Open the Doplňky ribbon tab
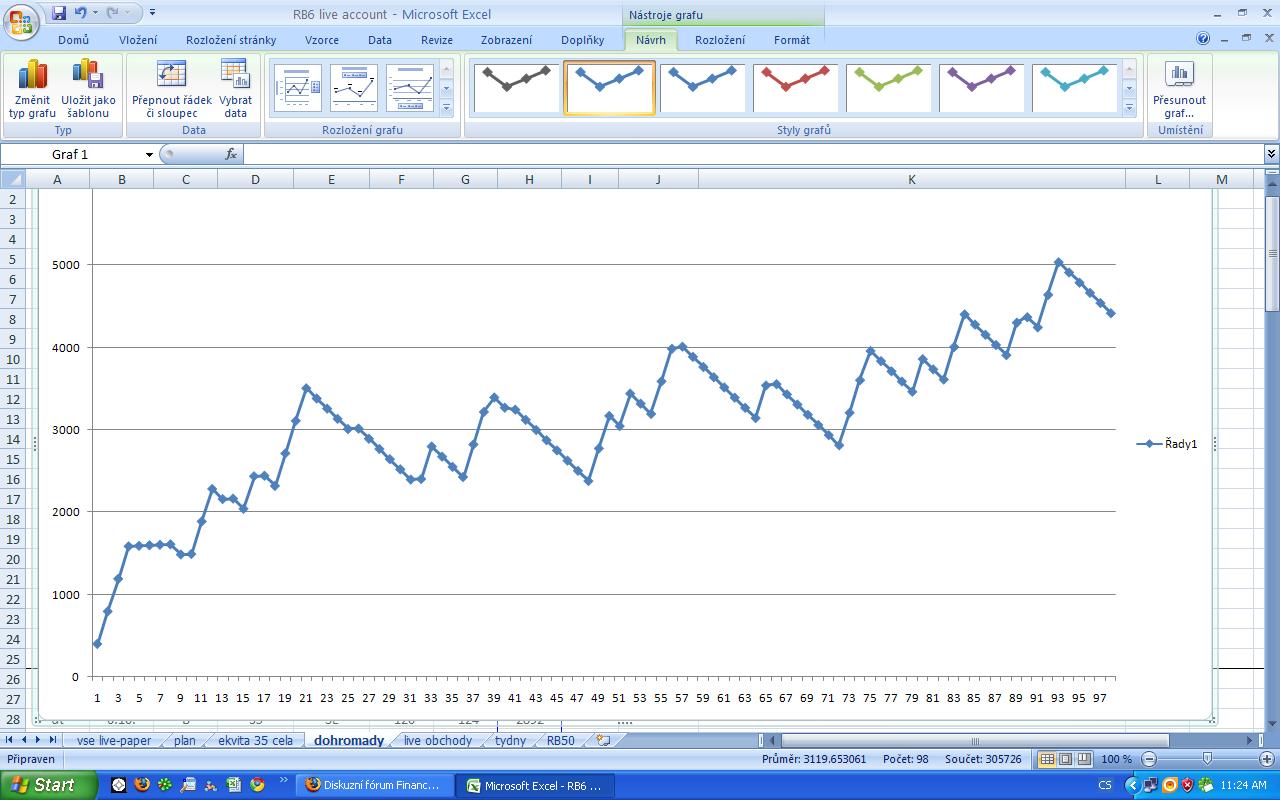1280x800 pixels. pyautogui.click(x=584, y=40)
